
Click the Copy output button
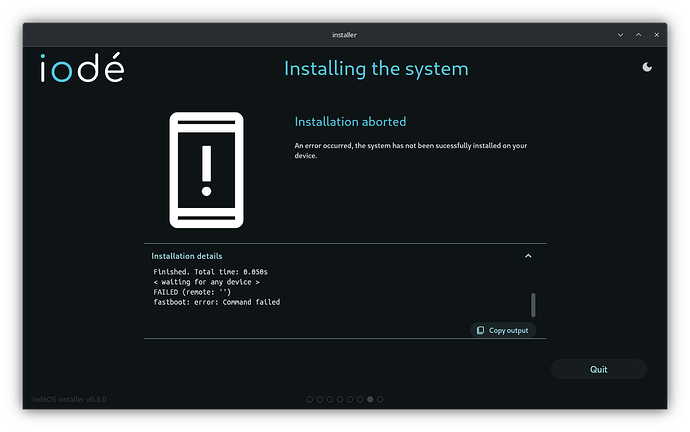[503, 330]
